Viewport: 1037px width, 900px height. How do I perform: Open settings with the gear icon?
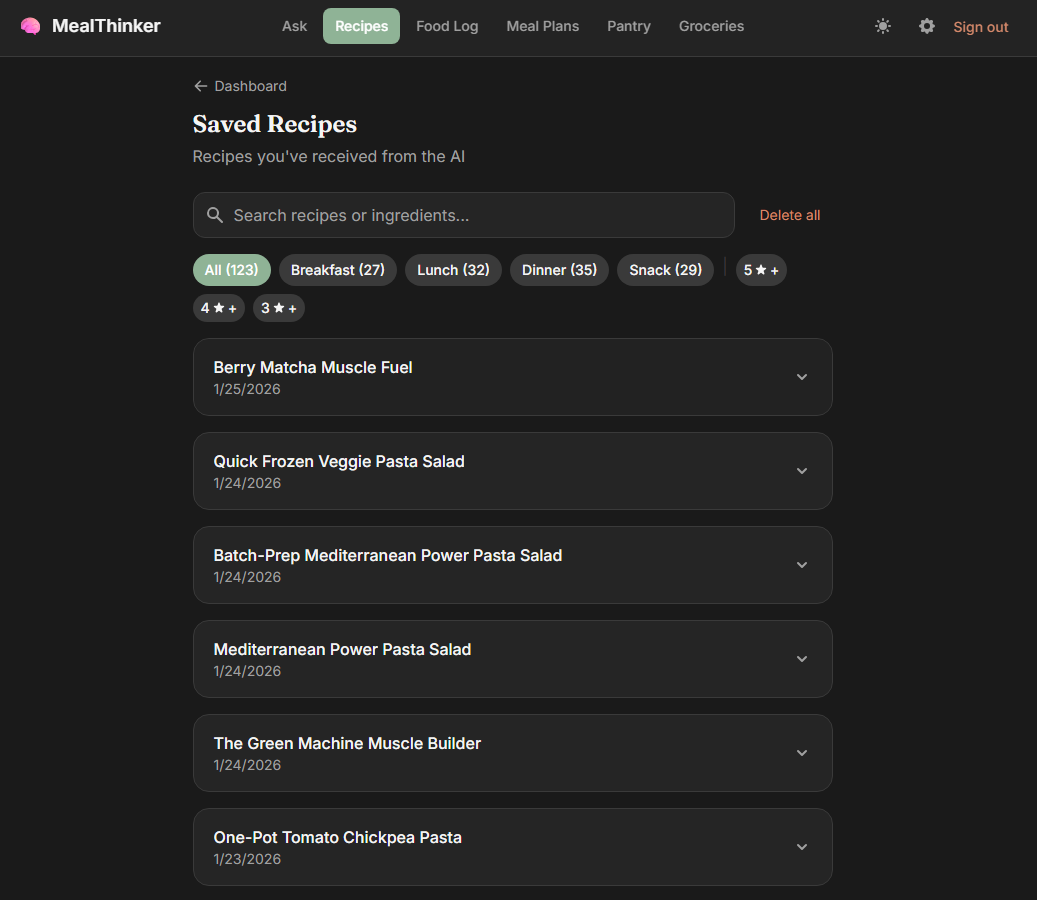point(927,27)
